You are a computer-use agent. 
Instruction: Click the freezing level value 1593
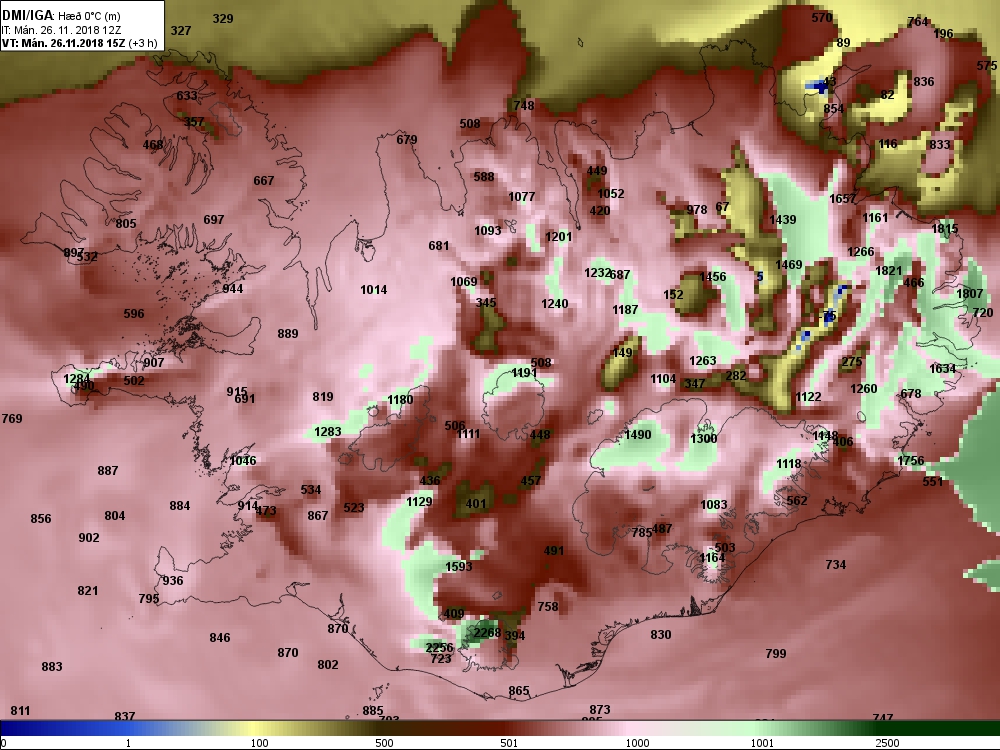[459, 566]
